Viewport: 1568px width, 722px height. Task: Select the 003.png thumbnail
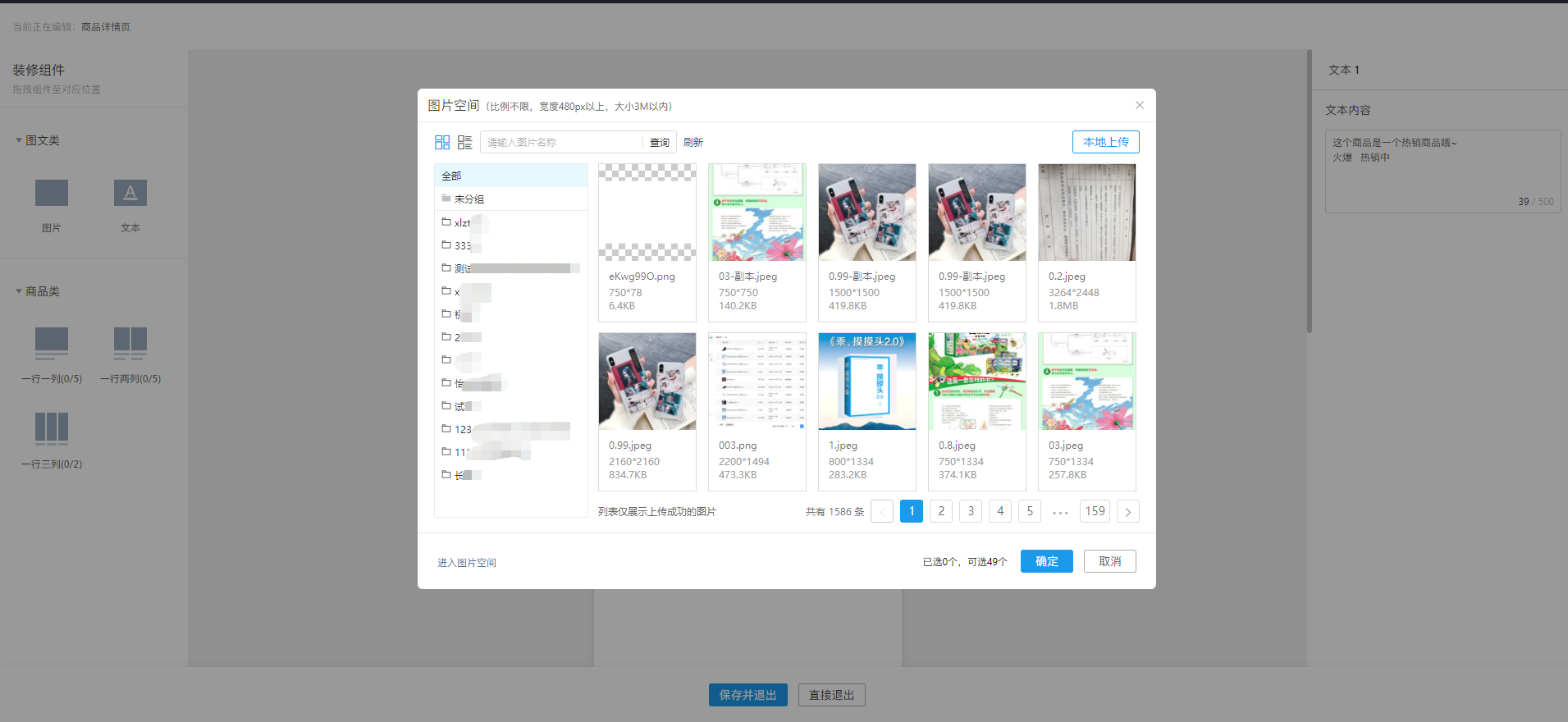click(x=757, y=382)
